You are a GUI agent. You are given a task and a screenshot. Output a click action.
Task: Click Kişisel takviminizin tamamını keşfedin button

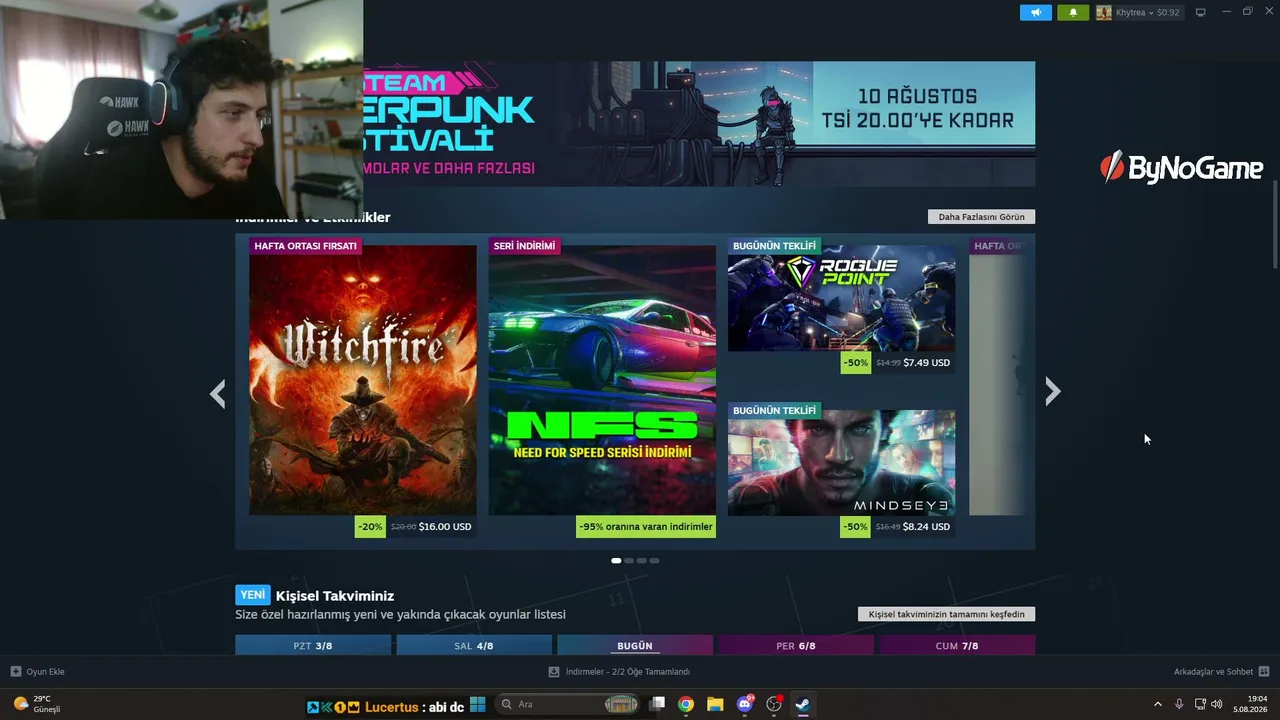tap(946, 614)
